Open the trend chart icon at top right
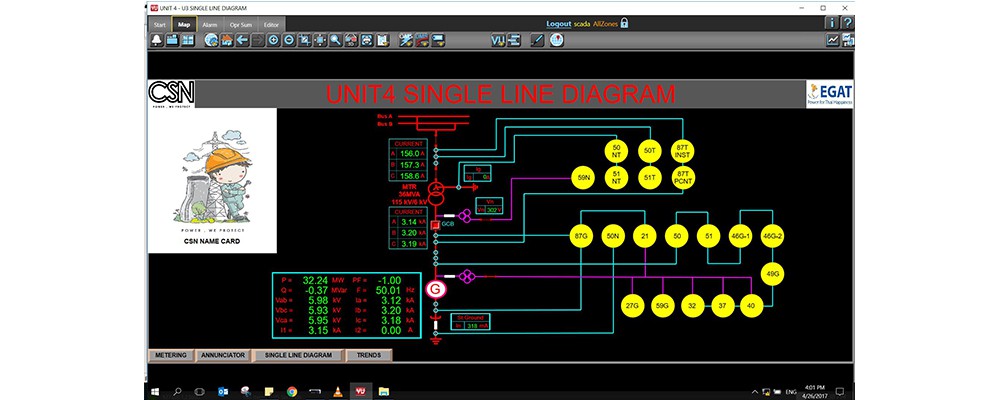The image size is (1000, 400). tap(832, 40)
